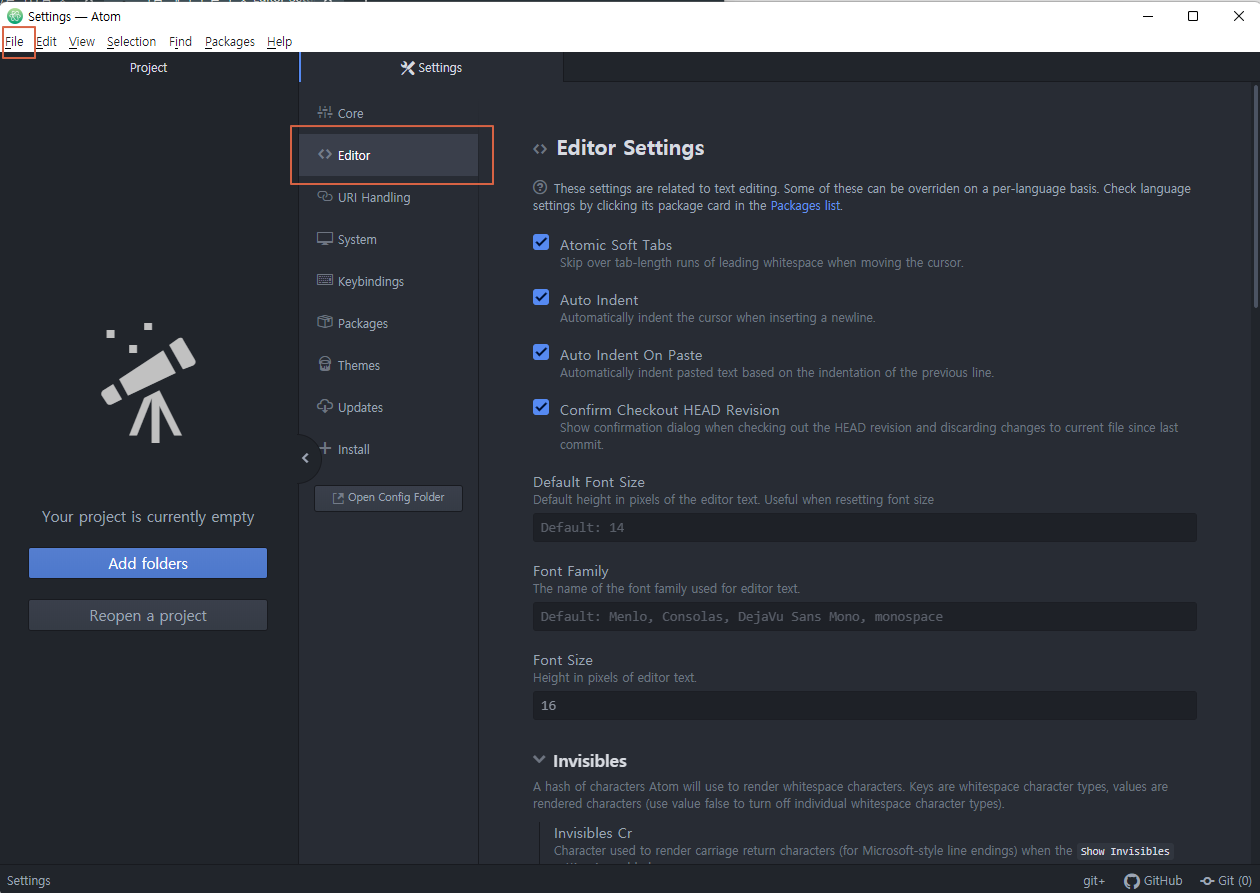Click Settings path in status bar

[x=29, y=881]
